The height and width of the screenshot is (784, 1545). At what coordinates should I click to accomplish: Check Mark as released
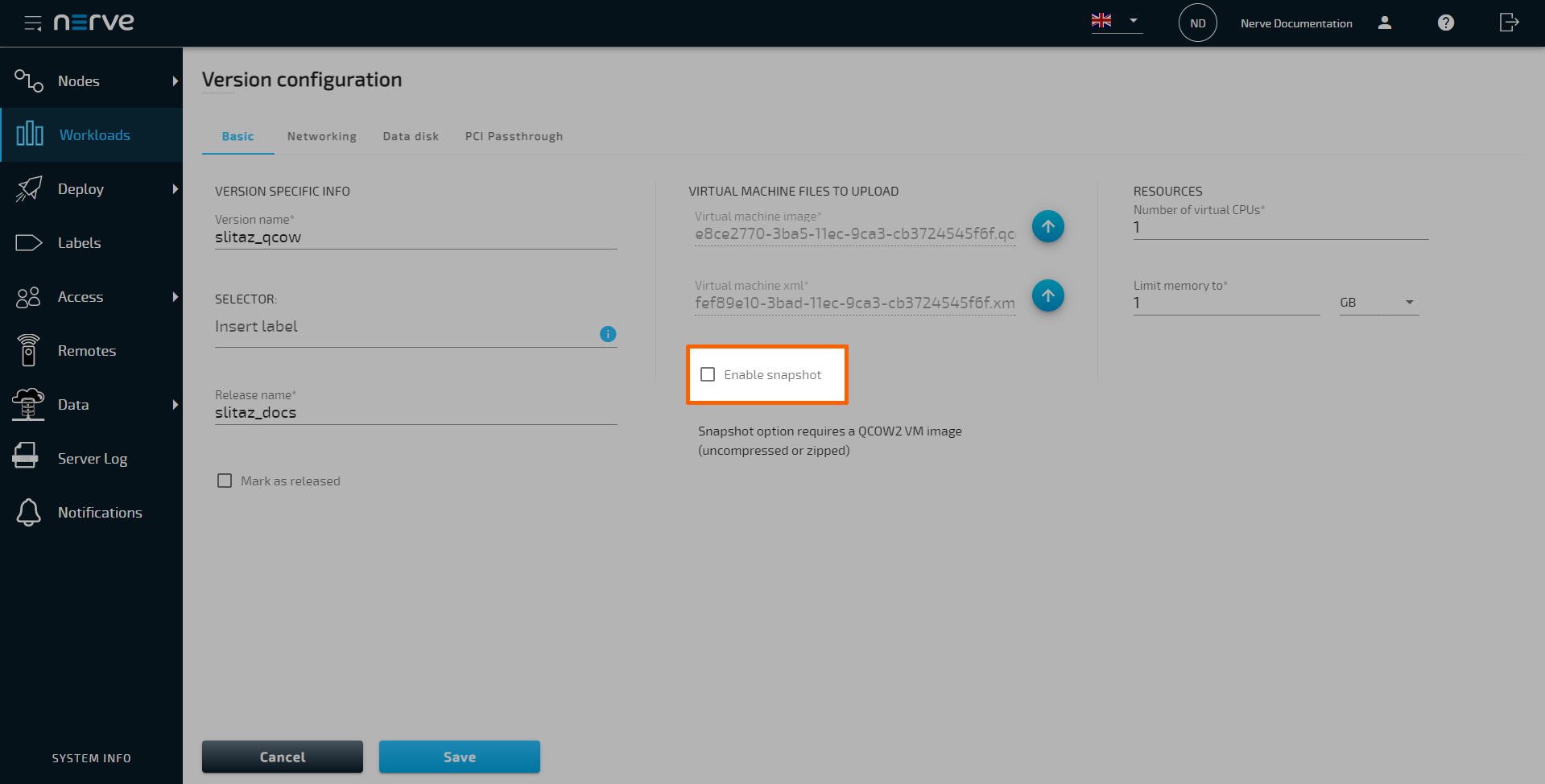tap(225, 481)
